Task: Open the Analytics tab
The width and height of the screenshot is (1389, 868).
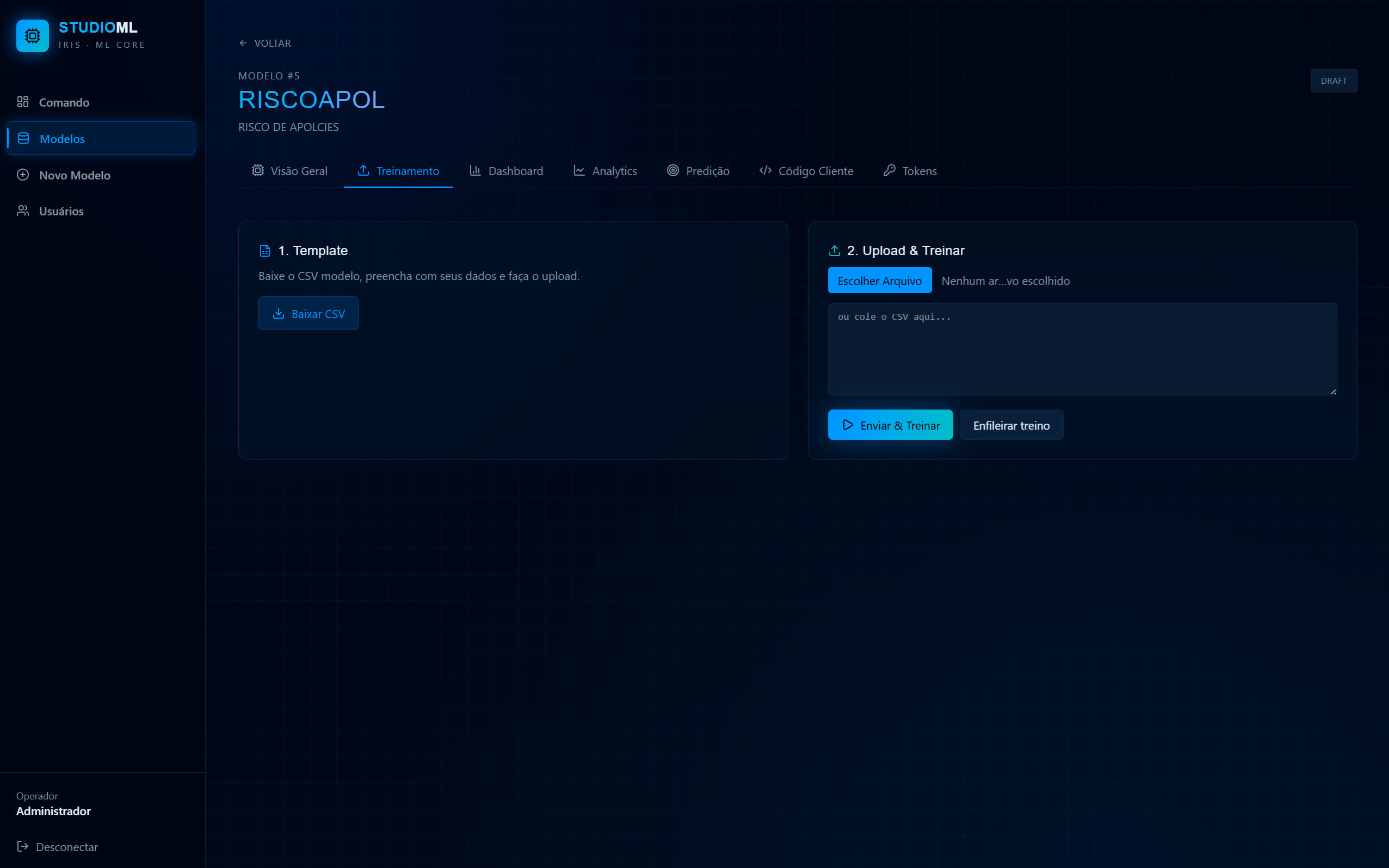Action: click(x=605, y=171)
